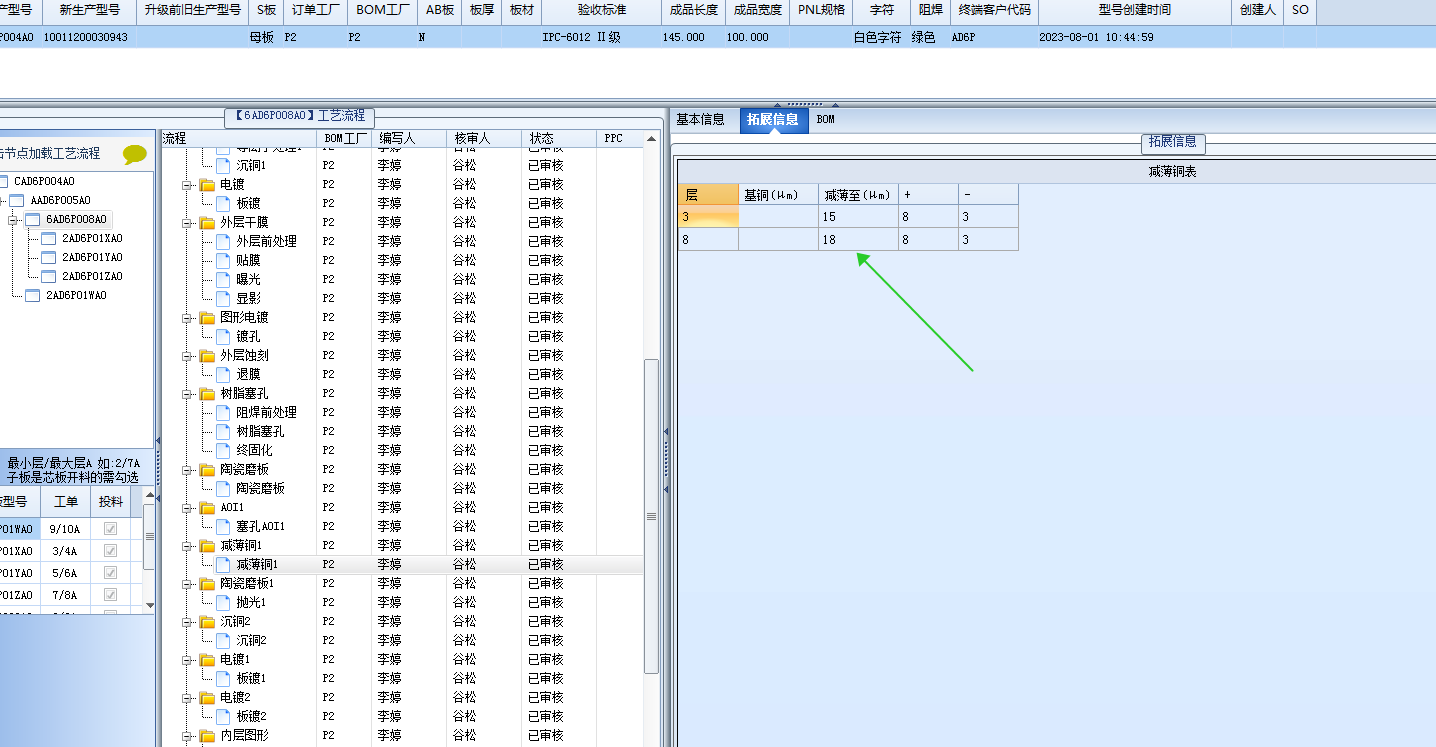
Task: Click the document icon for 显影 step
Action: [223, 298]
